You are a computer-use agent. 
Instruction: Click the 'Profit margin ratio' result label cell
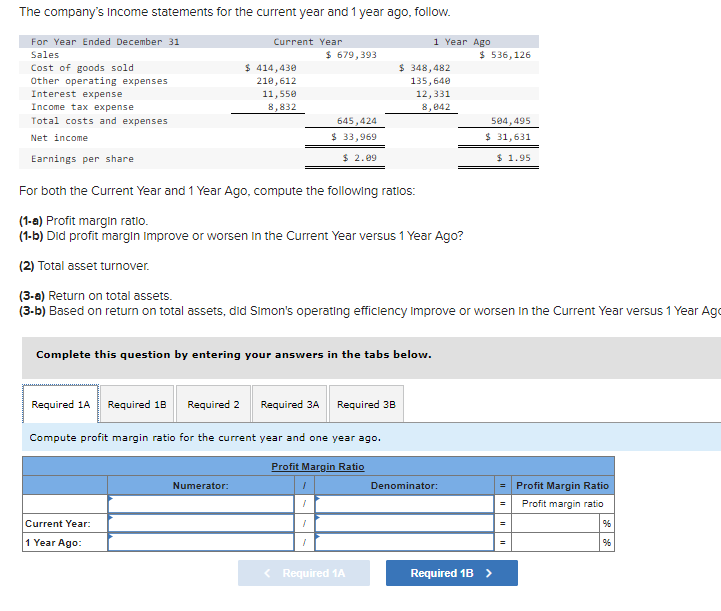tap(563, 504)
